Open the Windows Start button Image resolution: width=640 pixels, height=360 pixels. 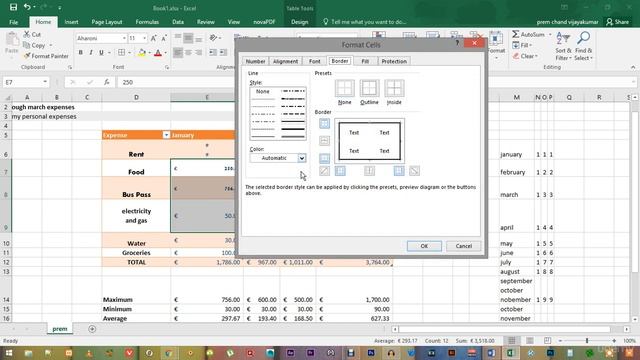coord(8,353)
